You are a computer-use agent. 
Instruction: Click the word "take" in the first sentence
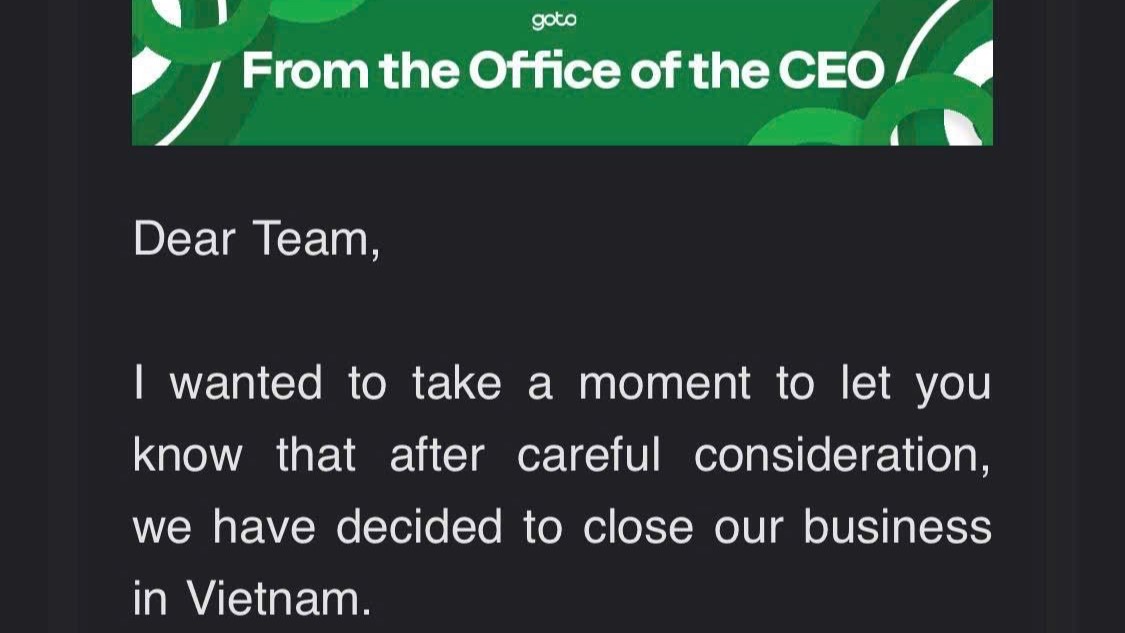click(x=457, y=383)
